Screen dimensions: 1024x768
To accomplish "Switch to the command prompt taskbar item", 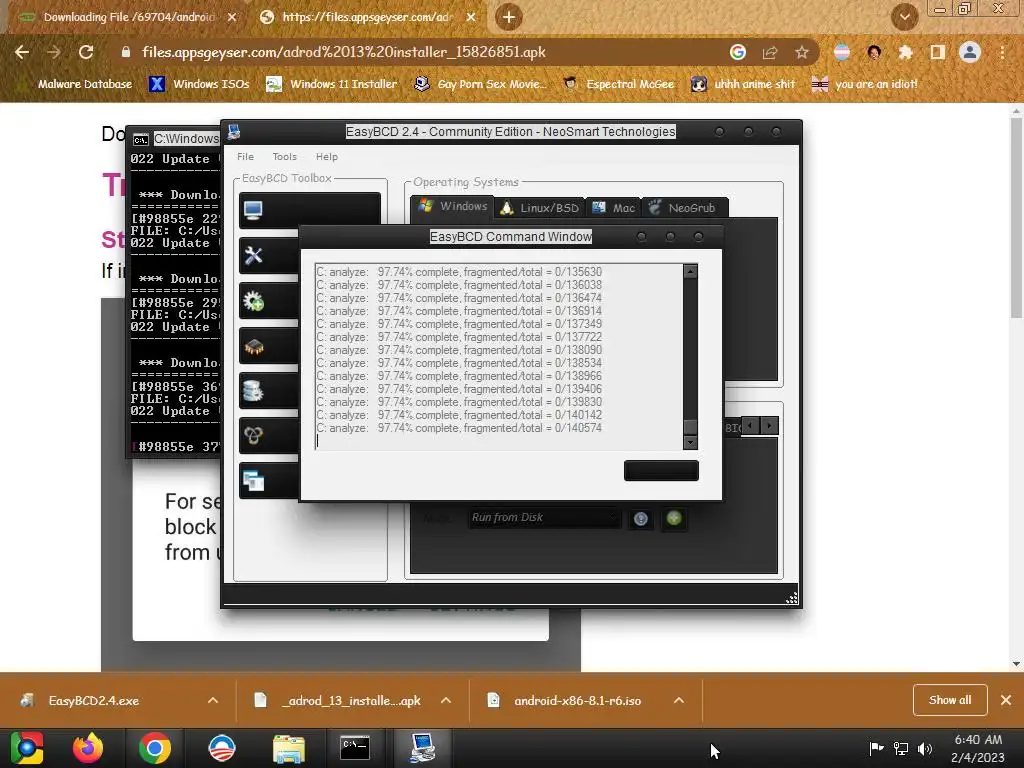I will [355, 748].
